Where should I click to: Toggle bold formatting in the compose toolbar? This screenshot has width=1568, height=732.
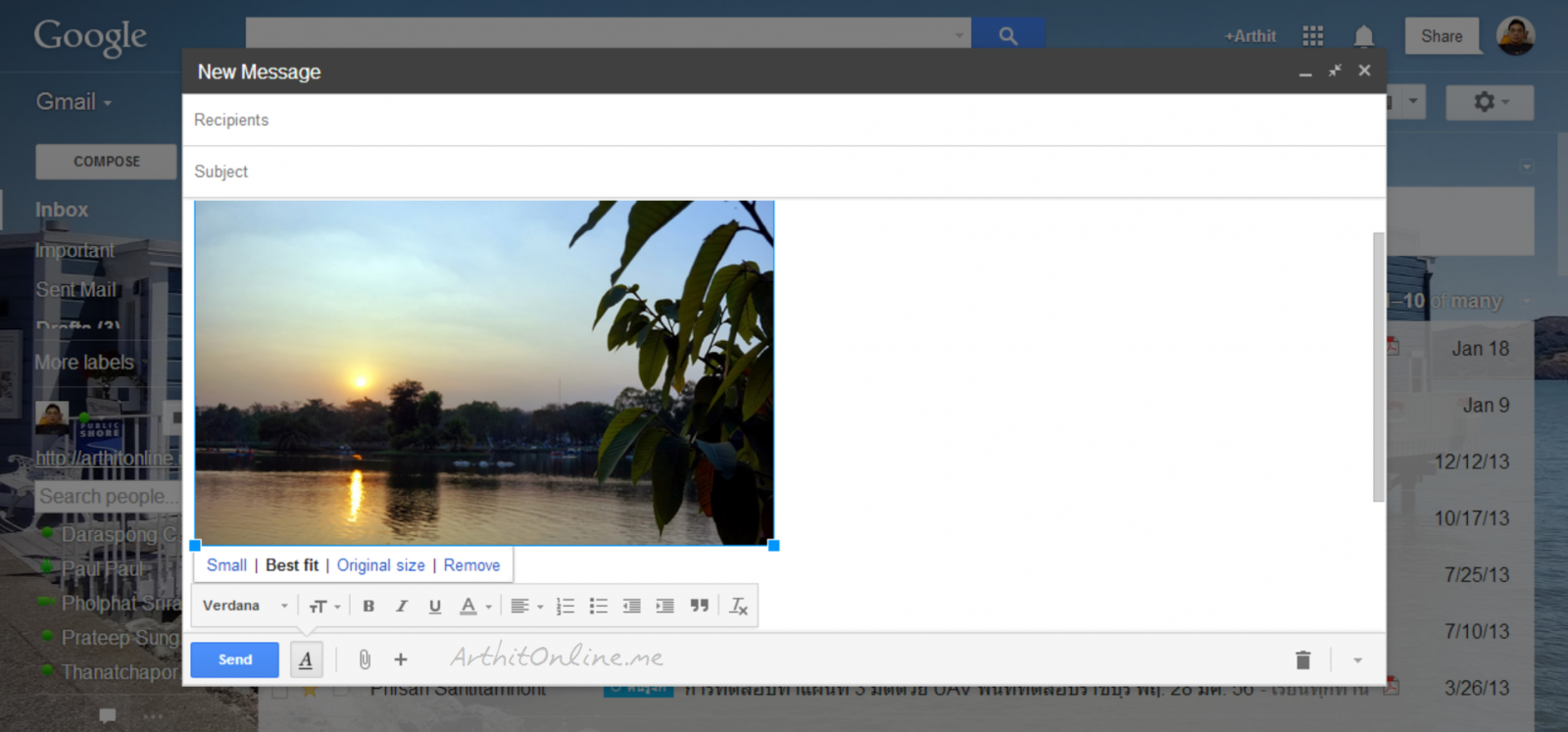[x=368, y=606]
